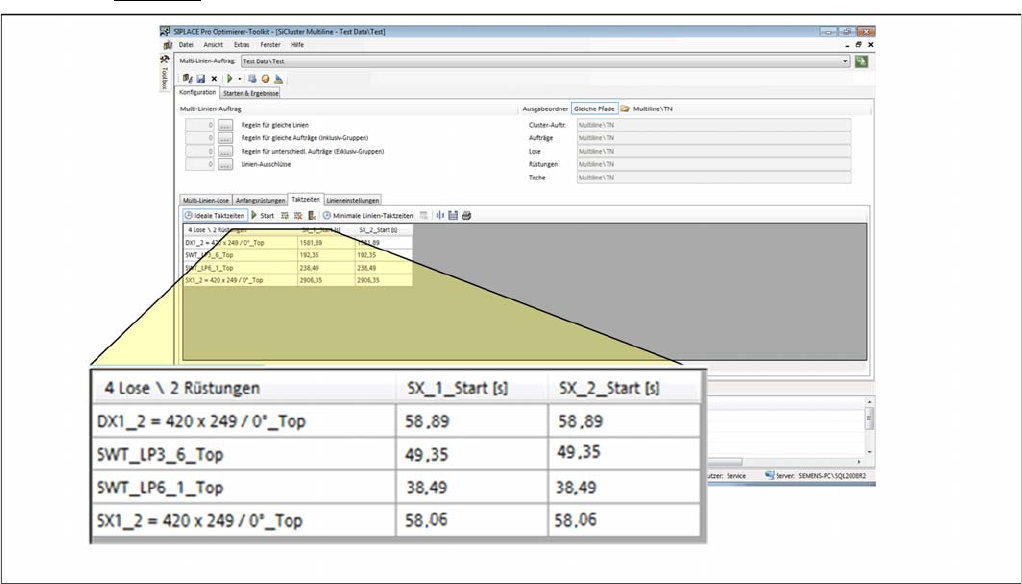Click the save disk icon in toolbar
Image resolution: width=1022 pixels, height=584 pixels.
click(x=200, y=78)
